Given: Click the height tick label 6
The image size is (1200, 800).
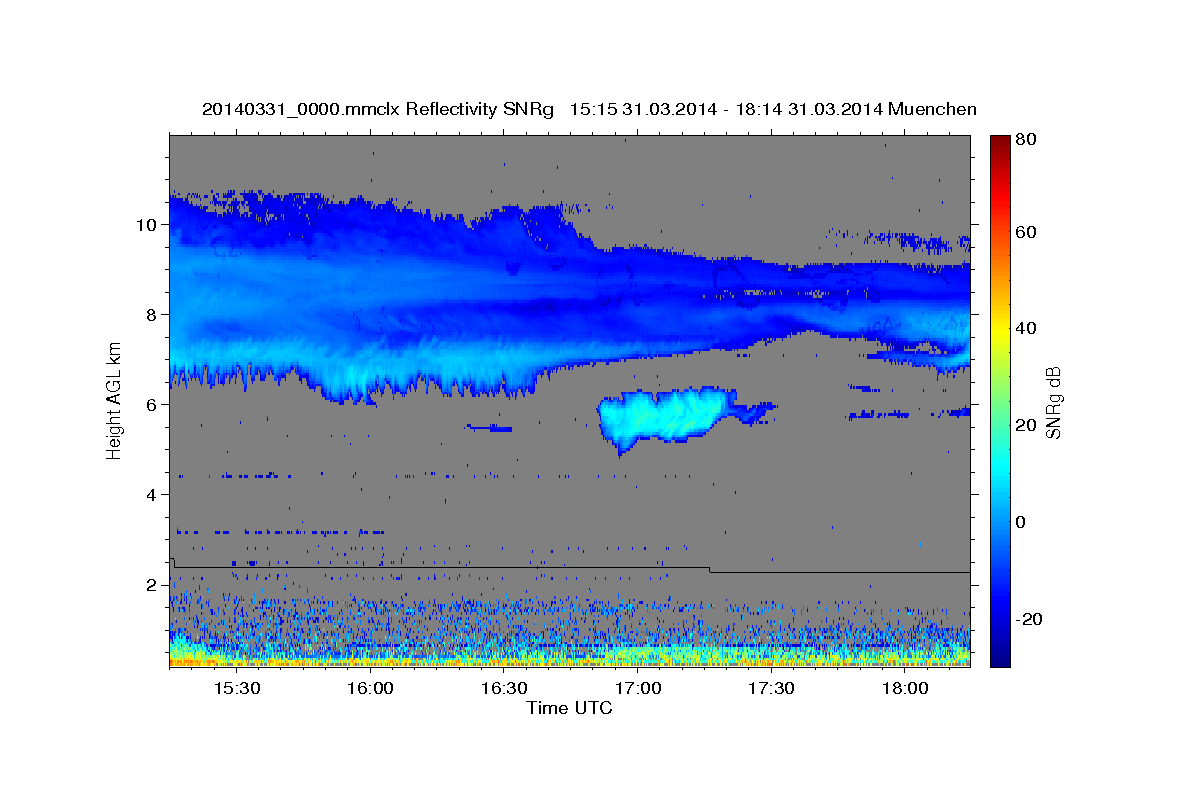Looking at the screenshot, I should [x=153, y=404].
